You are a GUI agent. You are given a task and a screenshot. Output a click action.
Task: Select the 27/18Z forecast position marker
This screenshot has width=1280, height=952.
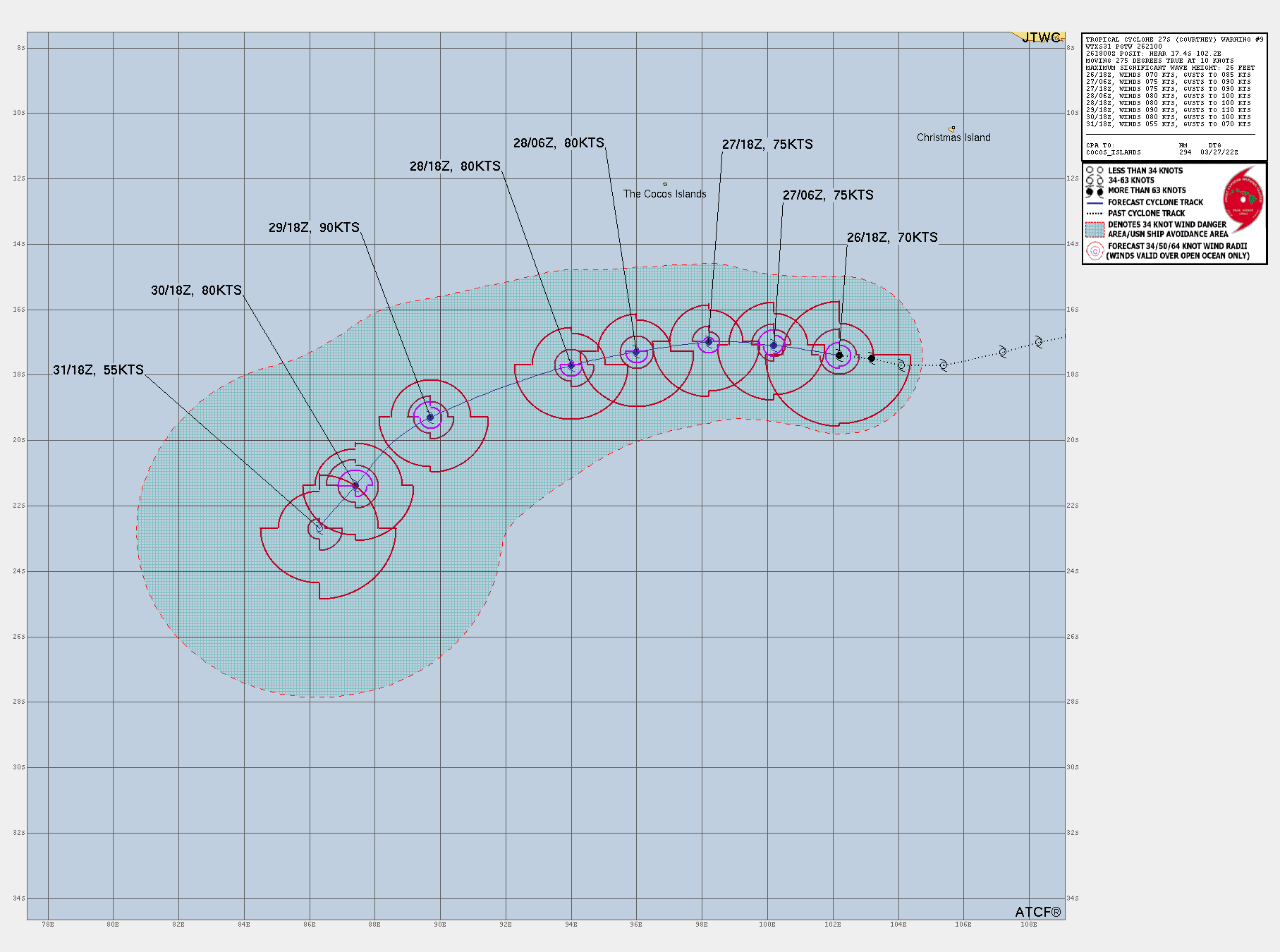click(x=709, y=342)
